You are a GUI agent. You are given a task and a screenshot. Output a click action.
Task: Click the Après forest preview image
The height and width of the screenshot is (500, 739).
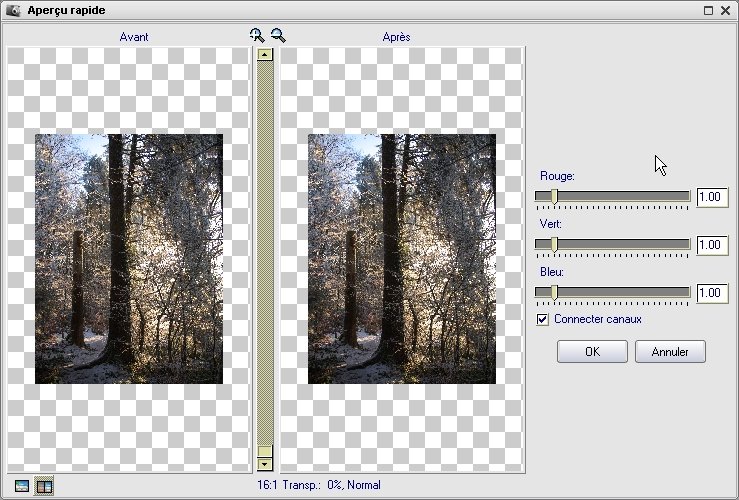coord(402,258)
